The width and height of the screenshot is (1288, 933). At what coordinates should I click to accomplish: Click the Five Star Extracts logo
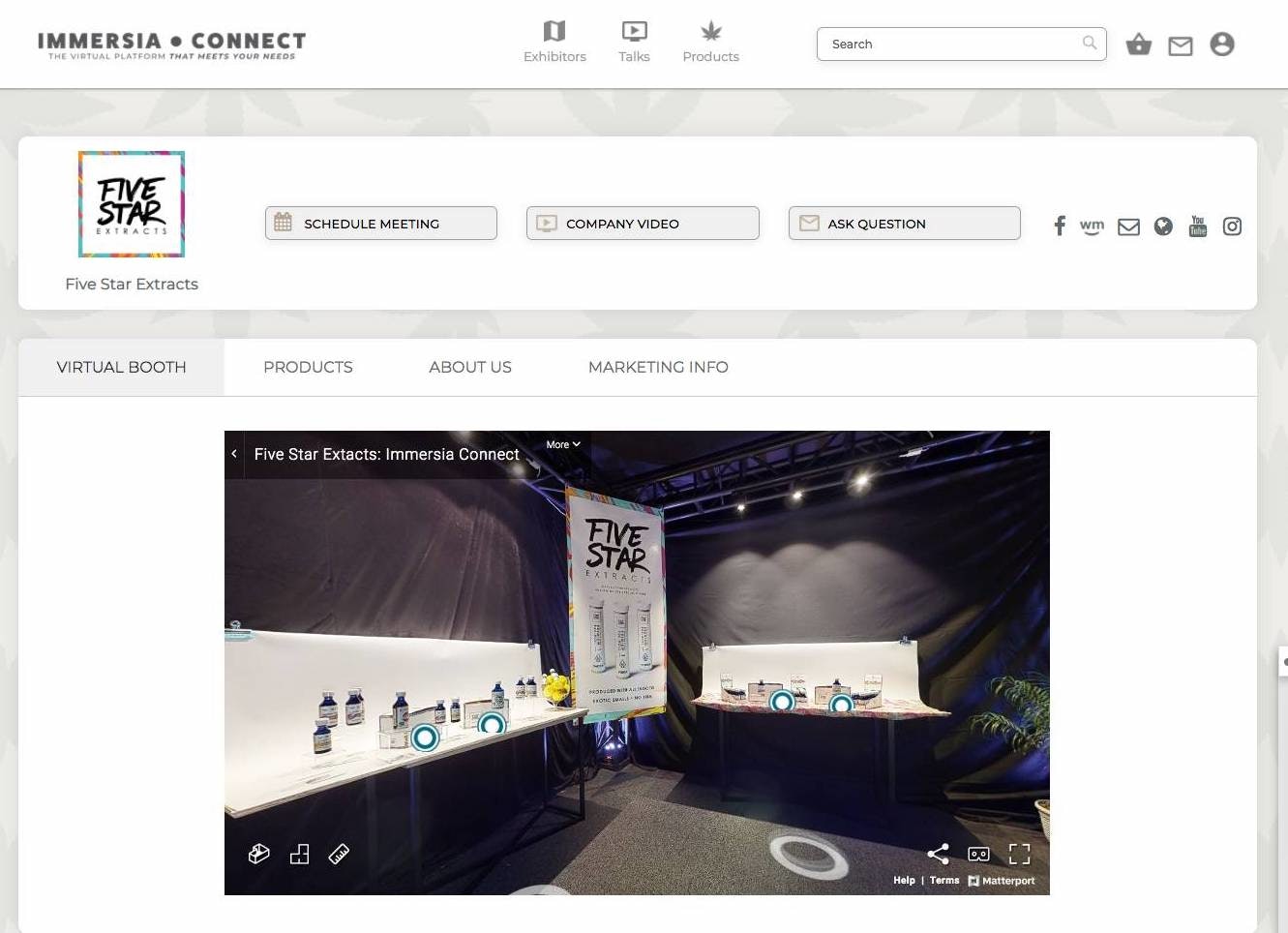click(x=132, y=204)
